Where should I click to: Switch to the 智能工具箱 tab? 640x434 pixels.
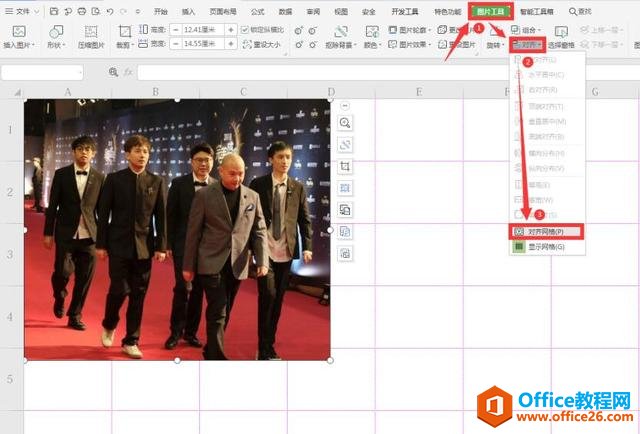click(536, 12)
